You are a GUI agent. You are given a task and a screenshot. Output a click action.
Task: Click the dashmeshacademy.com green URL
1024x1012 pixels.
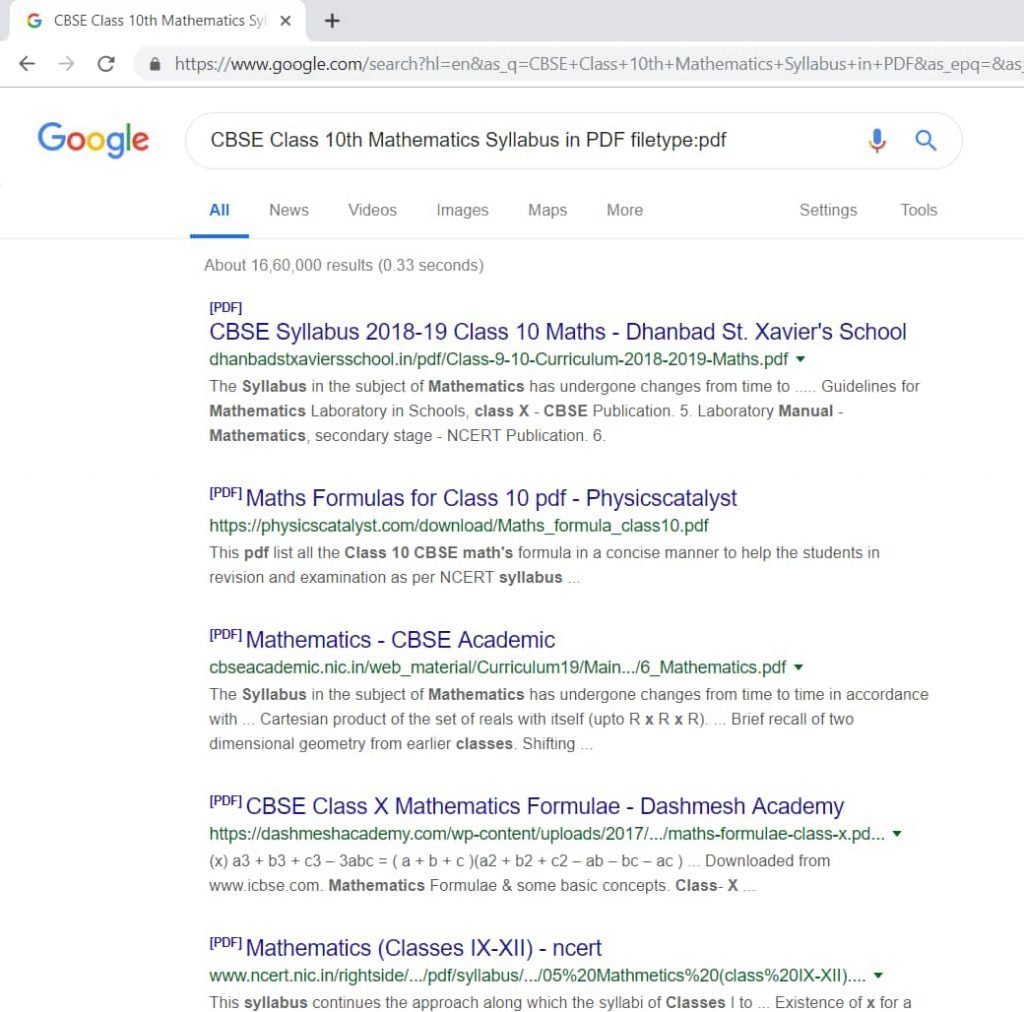click(x=547, y=834)
